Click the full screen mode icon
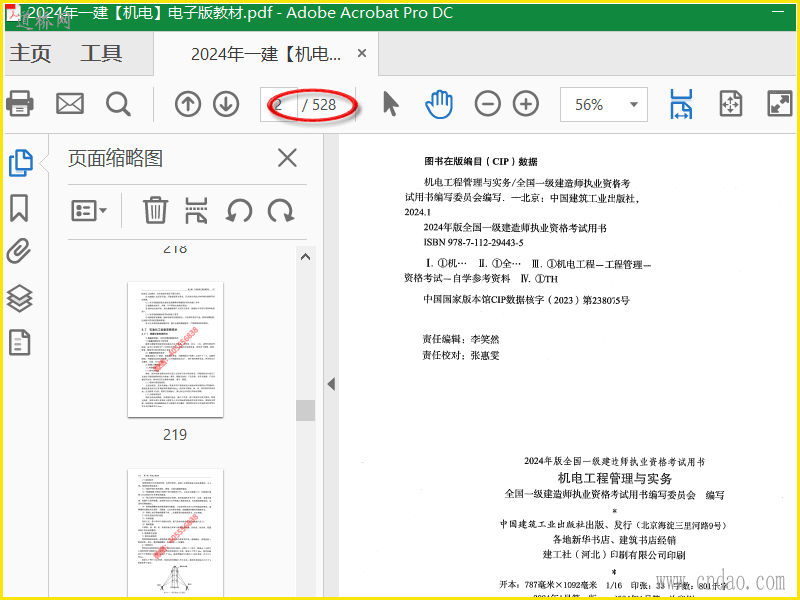This screenshot has width=800, height=600. pyautogui.click(x=780, y=104)
